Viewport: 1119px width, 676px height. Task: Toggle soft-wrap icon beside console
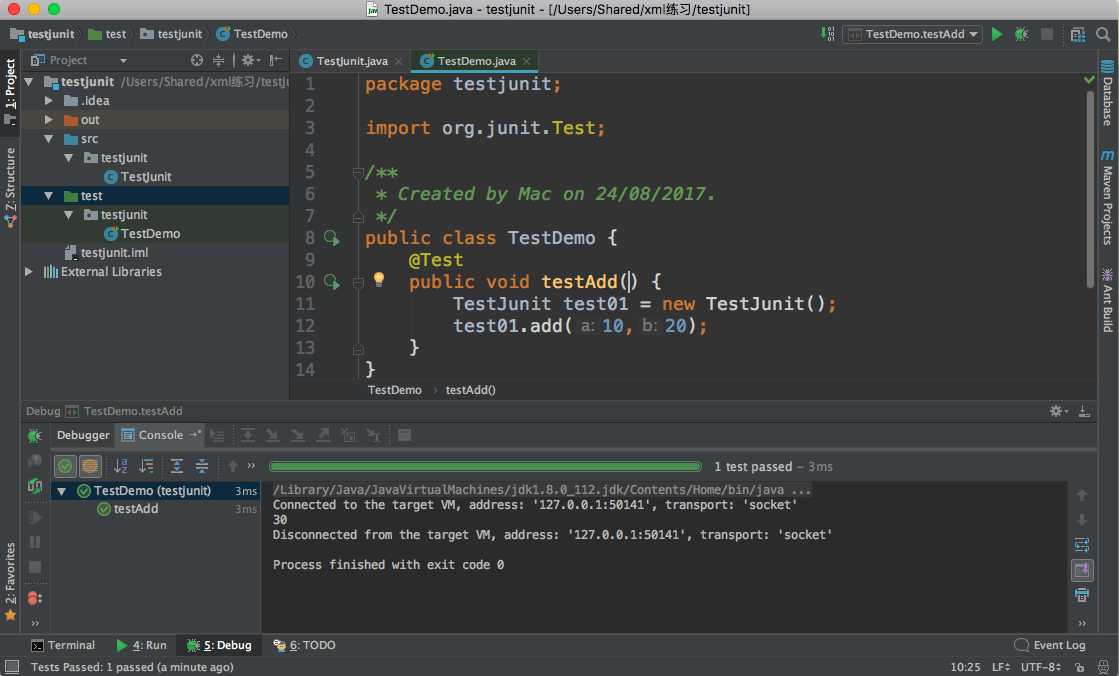click(x=1082, y=545)
